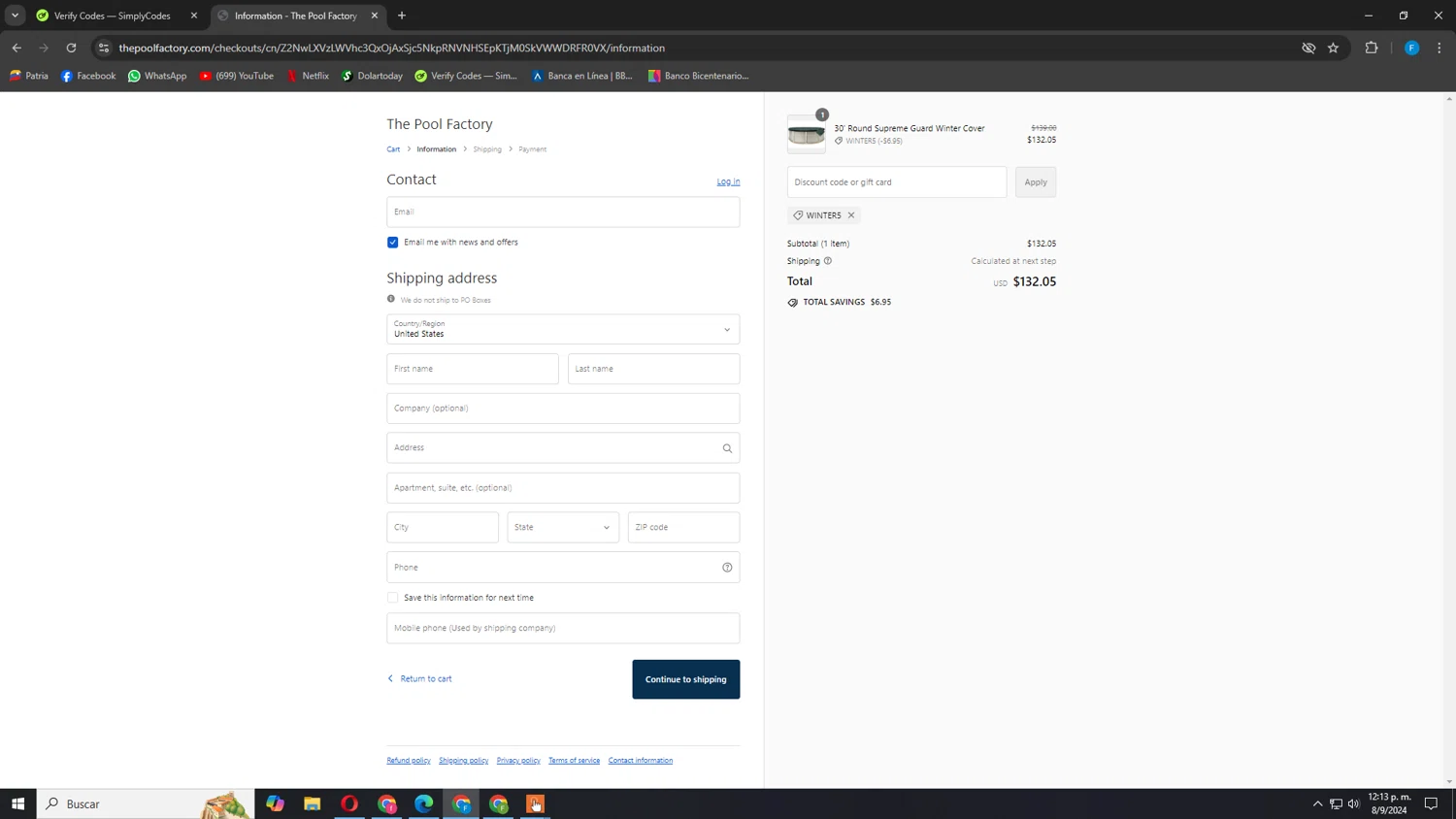Open the Contact information link

[641, 761]
